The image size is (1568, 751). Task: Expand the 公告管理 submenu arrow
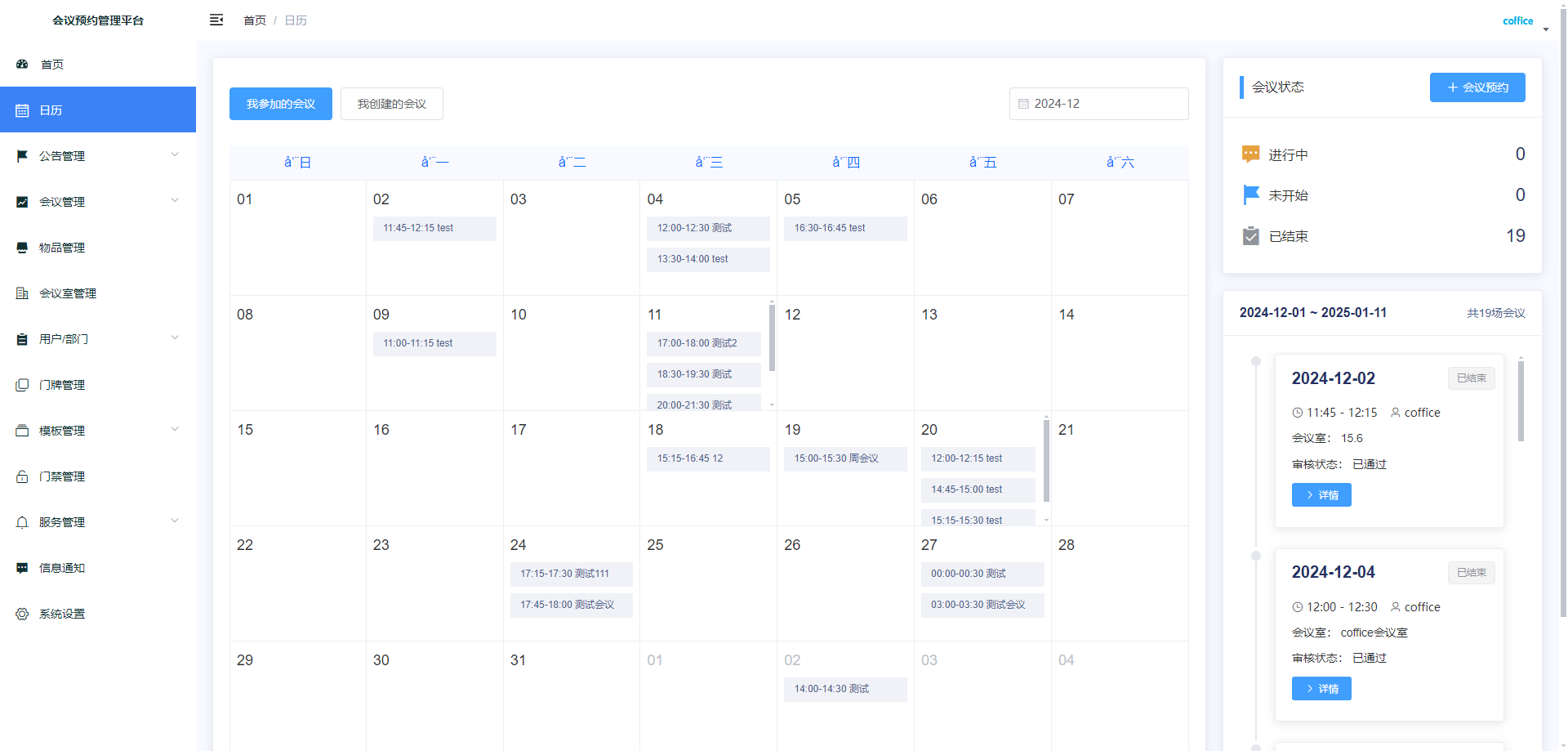[175, 155]
